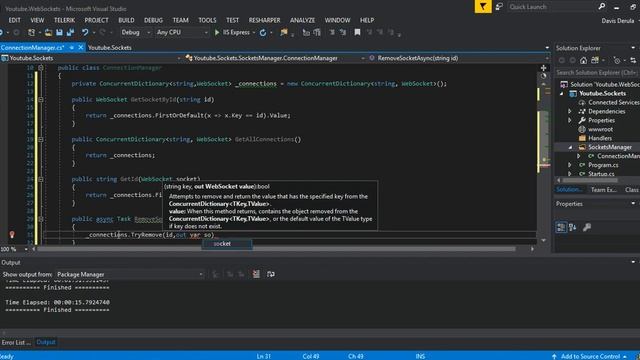
Task: Open the 100 % zoom dropdown
Action: pos(26,249)
